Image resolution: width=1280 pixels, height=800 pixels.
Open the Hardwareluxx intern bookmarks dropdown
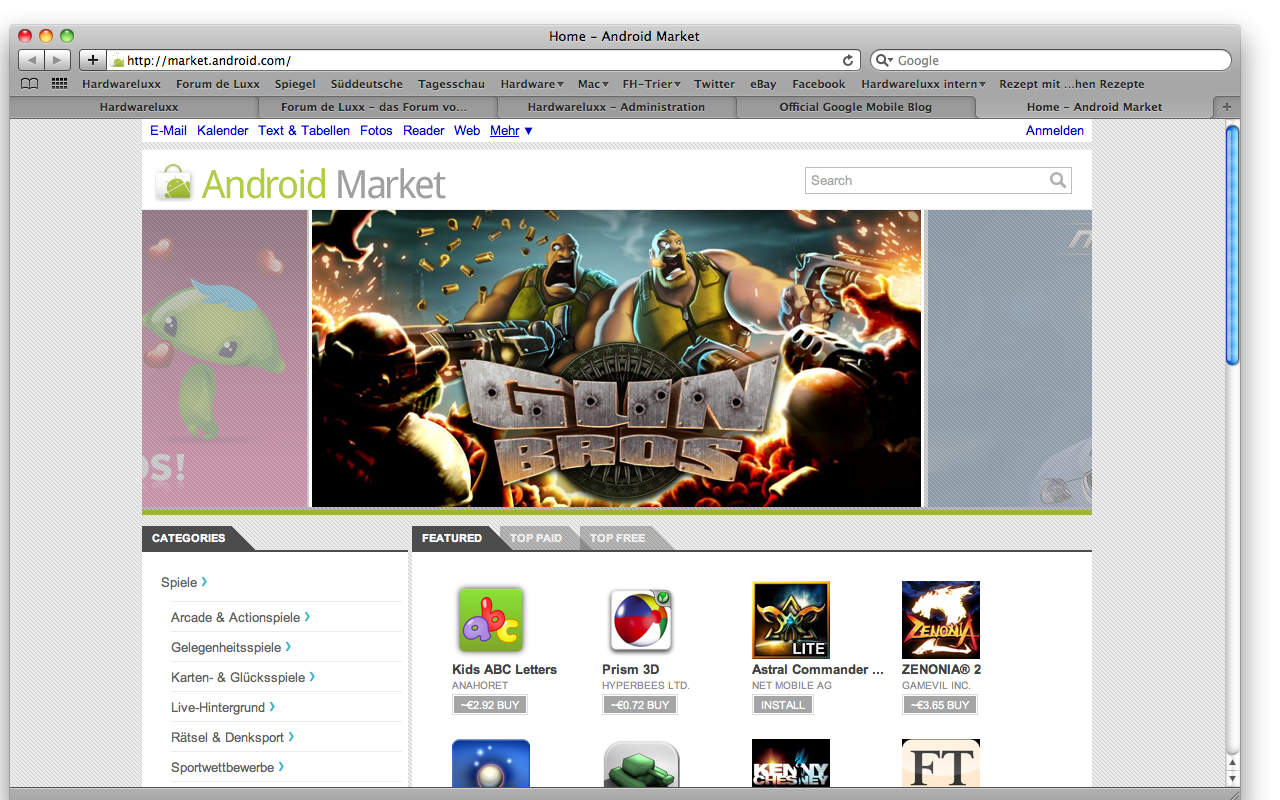pyautogui.click(x=923, y=84)
